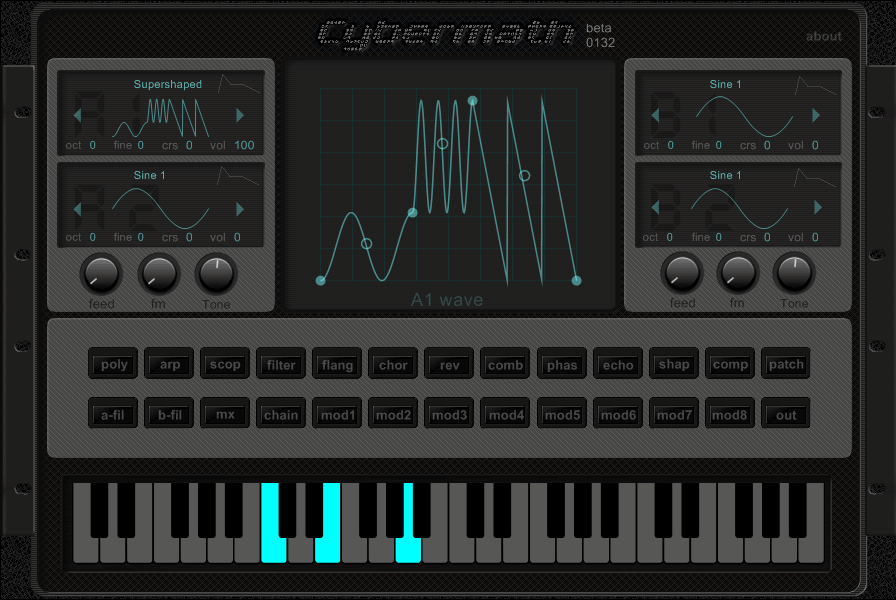Click the A1 oct value
Viewport: 896px width, 600px height.
click(93, 145)
